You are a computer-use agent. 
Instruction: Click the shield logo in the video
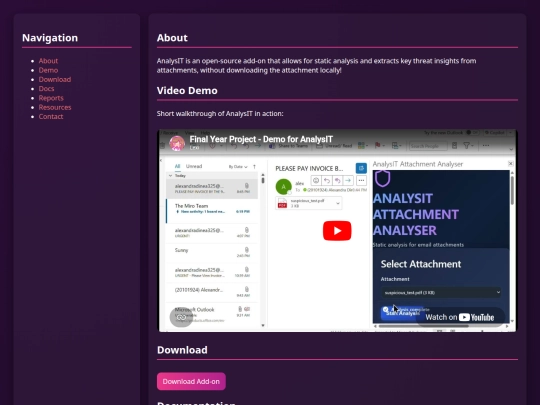coord(382,178)
